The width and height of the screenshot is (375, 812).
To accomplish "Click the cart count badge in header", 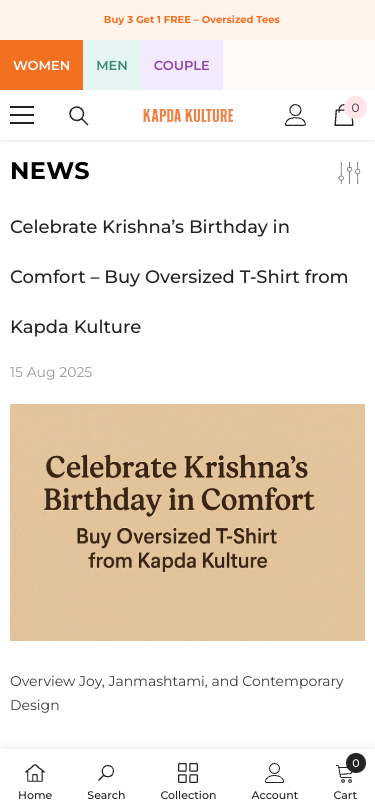I will coord(355,108).
